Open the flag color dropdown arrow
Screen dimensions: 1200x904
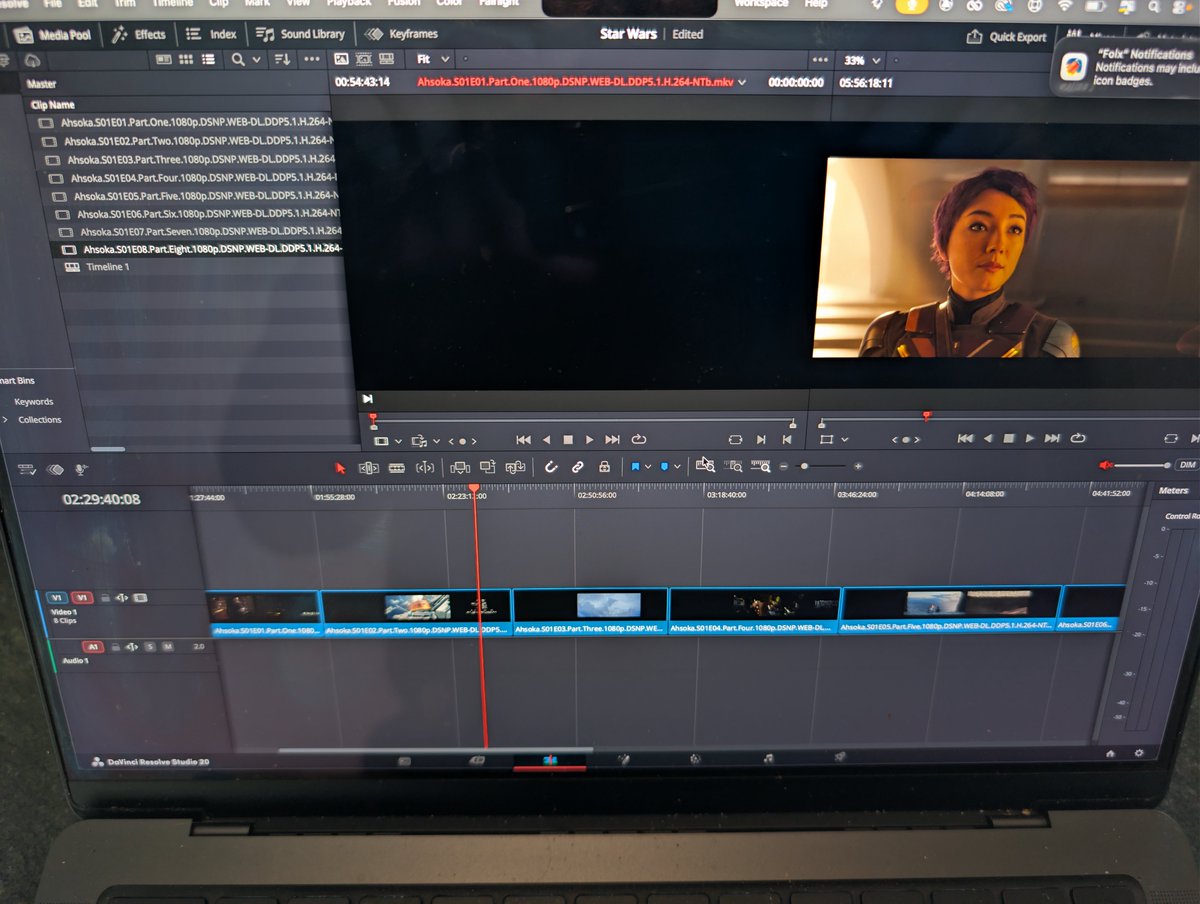click(x=647, y=467)
